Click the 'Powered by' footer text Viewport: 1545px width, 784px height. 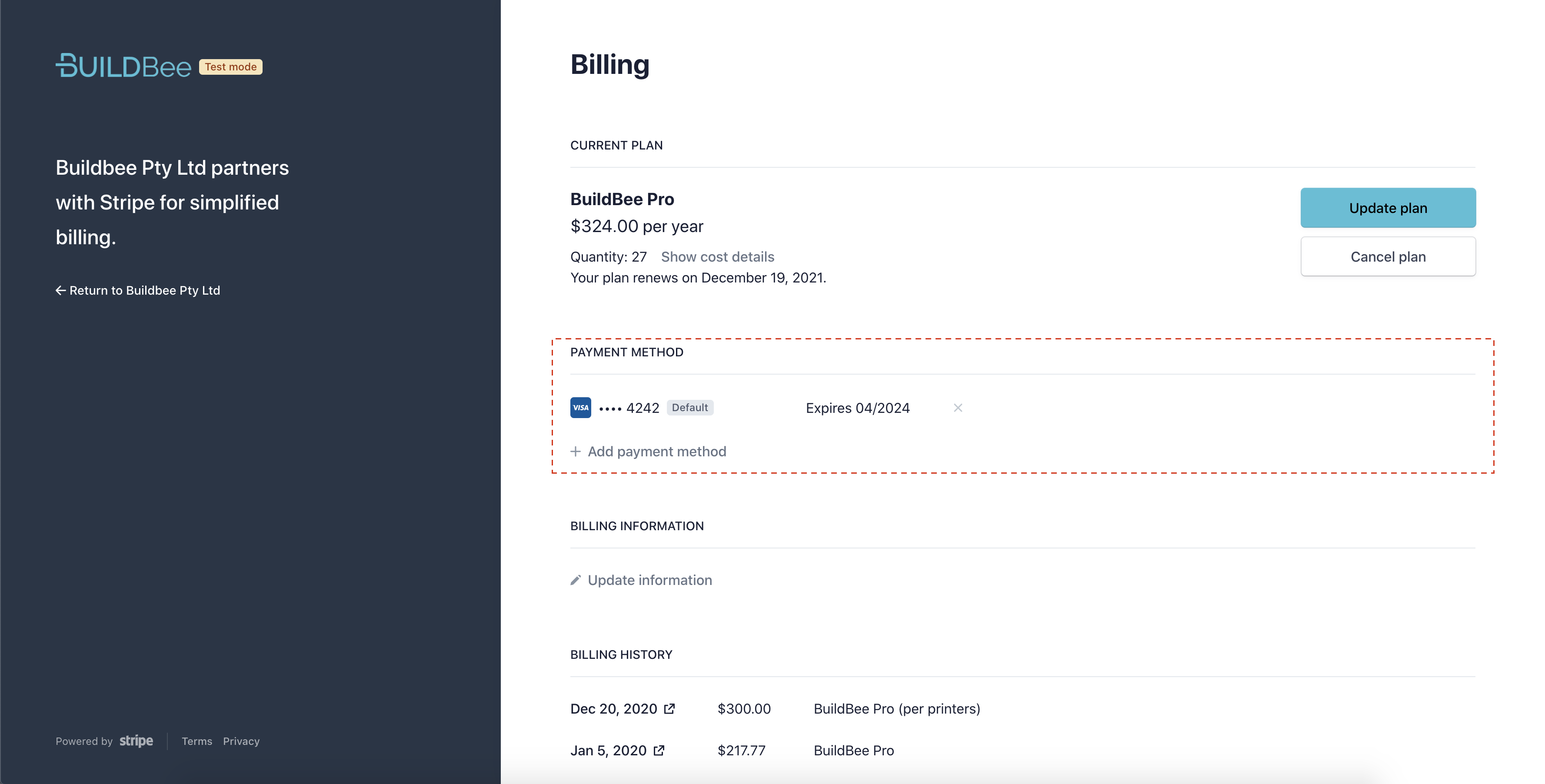(x=84, y=741)
